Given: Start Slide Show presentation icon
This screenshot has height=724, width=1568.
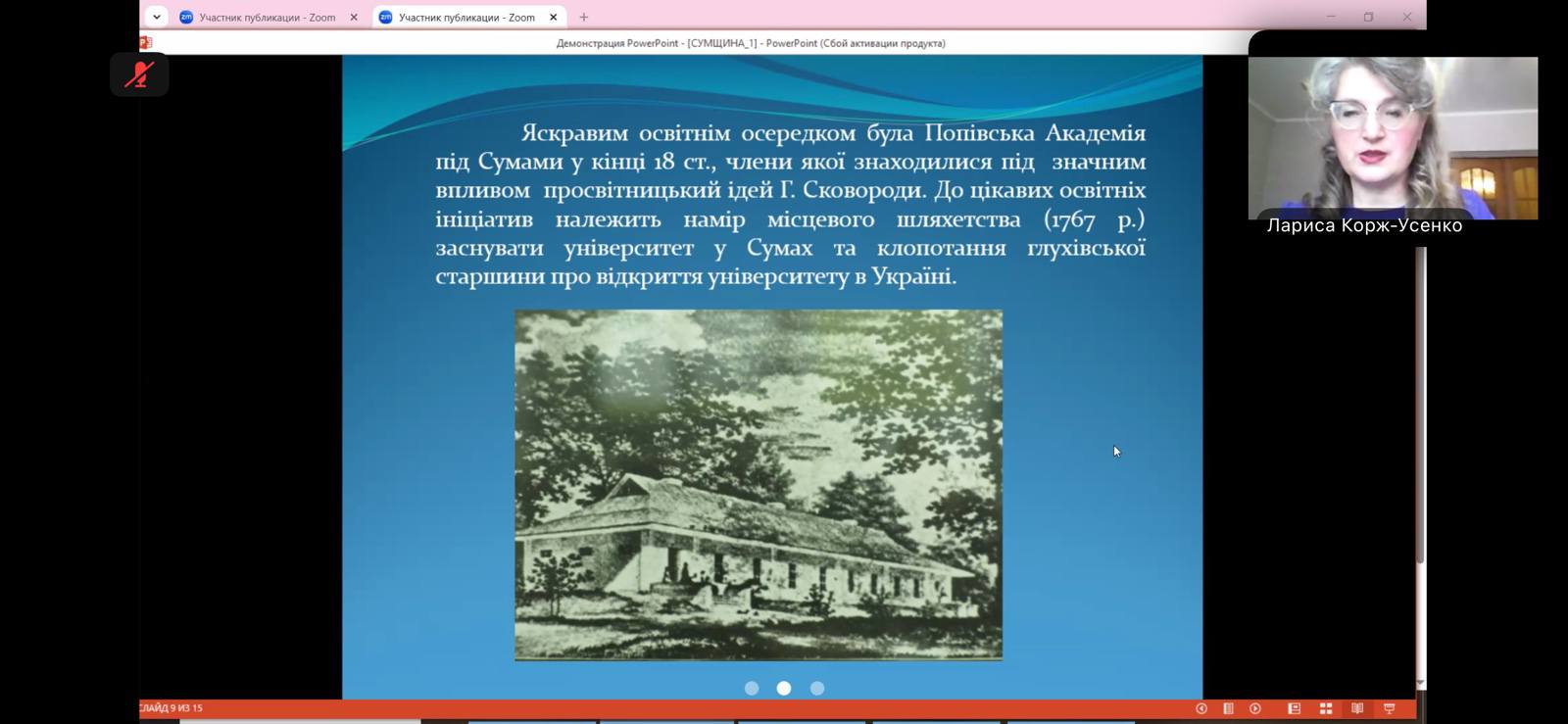Looking at the screenshot, I should pyautogui.click(x=1389, y=708).
